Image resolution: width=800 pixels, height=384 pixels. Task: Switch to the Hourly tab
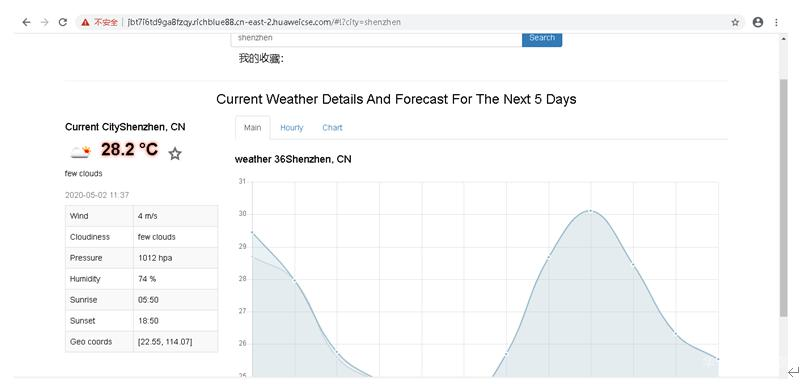point(292,127)
